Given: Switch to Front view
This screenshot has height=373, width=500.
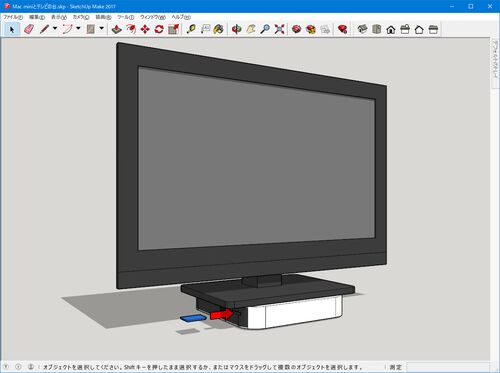Looking at the screenshot, I should 391,29.
